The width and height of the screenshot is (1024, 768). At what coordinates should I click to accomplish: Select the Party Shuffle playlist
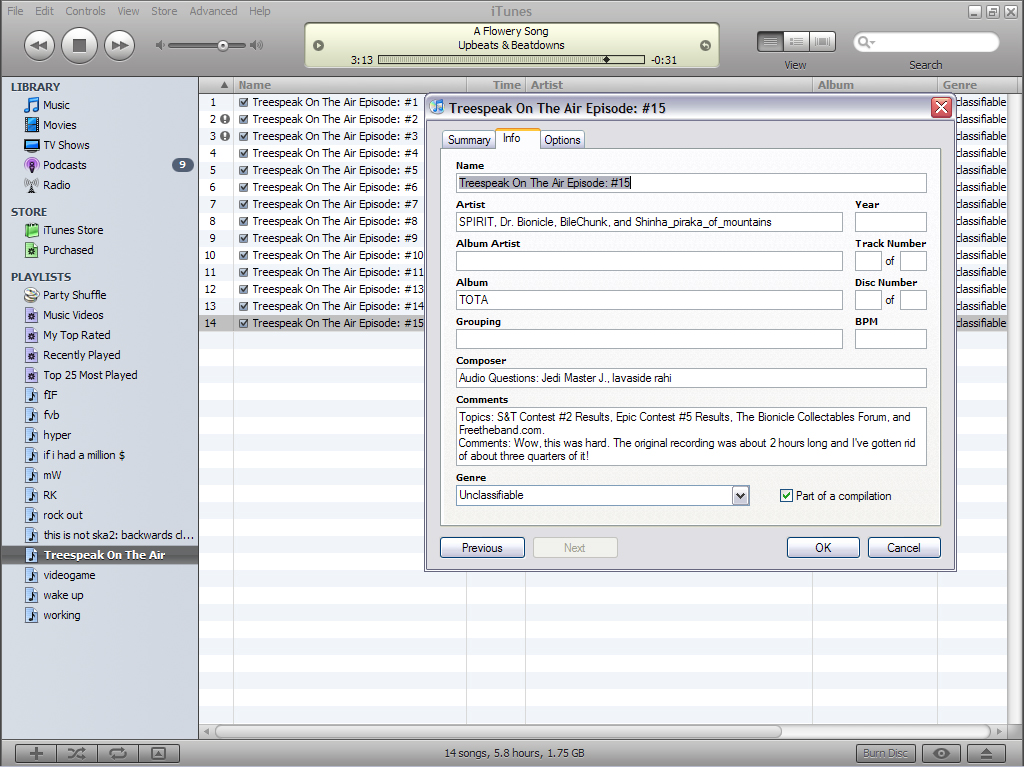pyautogui.click(x=74, y=295)
